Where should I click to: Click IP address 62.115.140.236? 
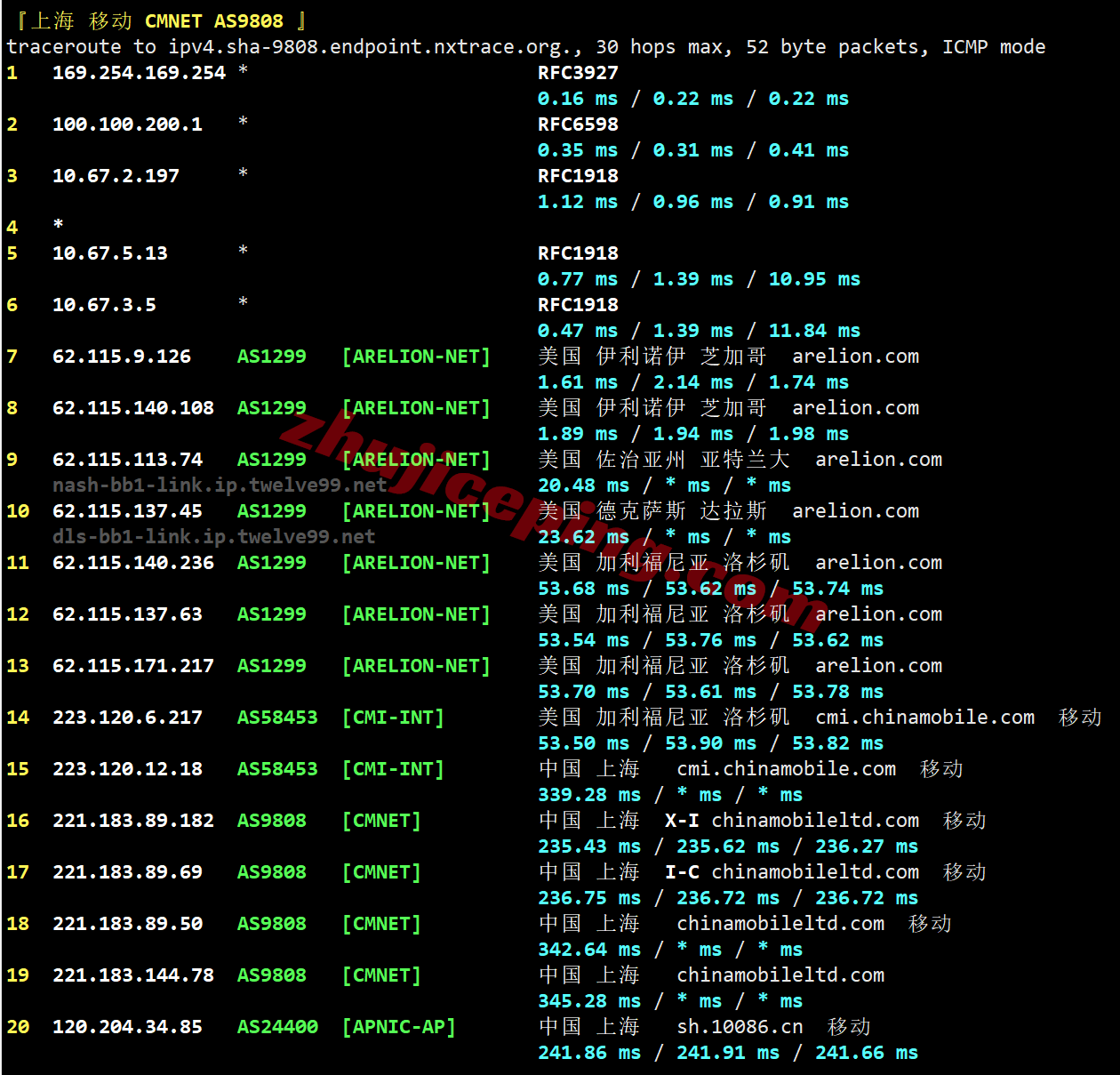pyautogui.click(x=133, y=563)
